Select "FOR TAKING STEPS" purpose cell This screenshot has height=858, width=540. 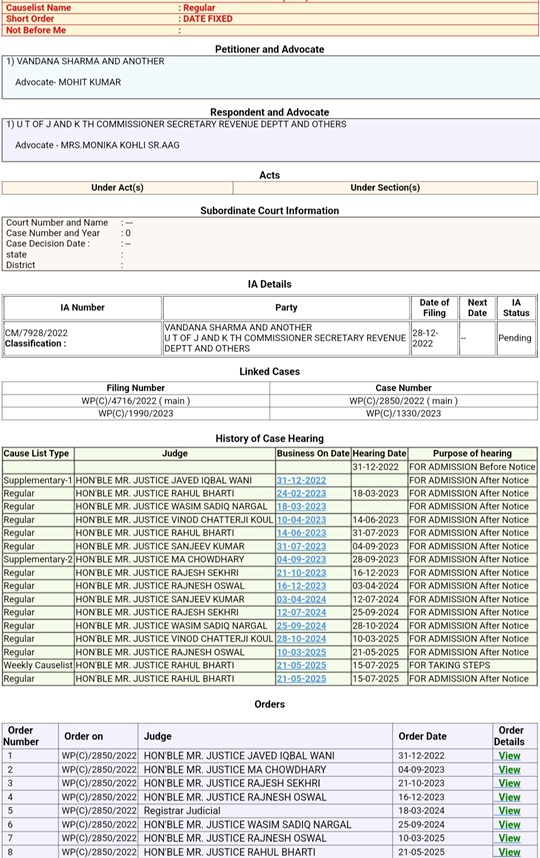450,665
